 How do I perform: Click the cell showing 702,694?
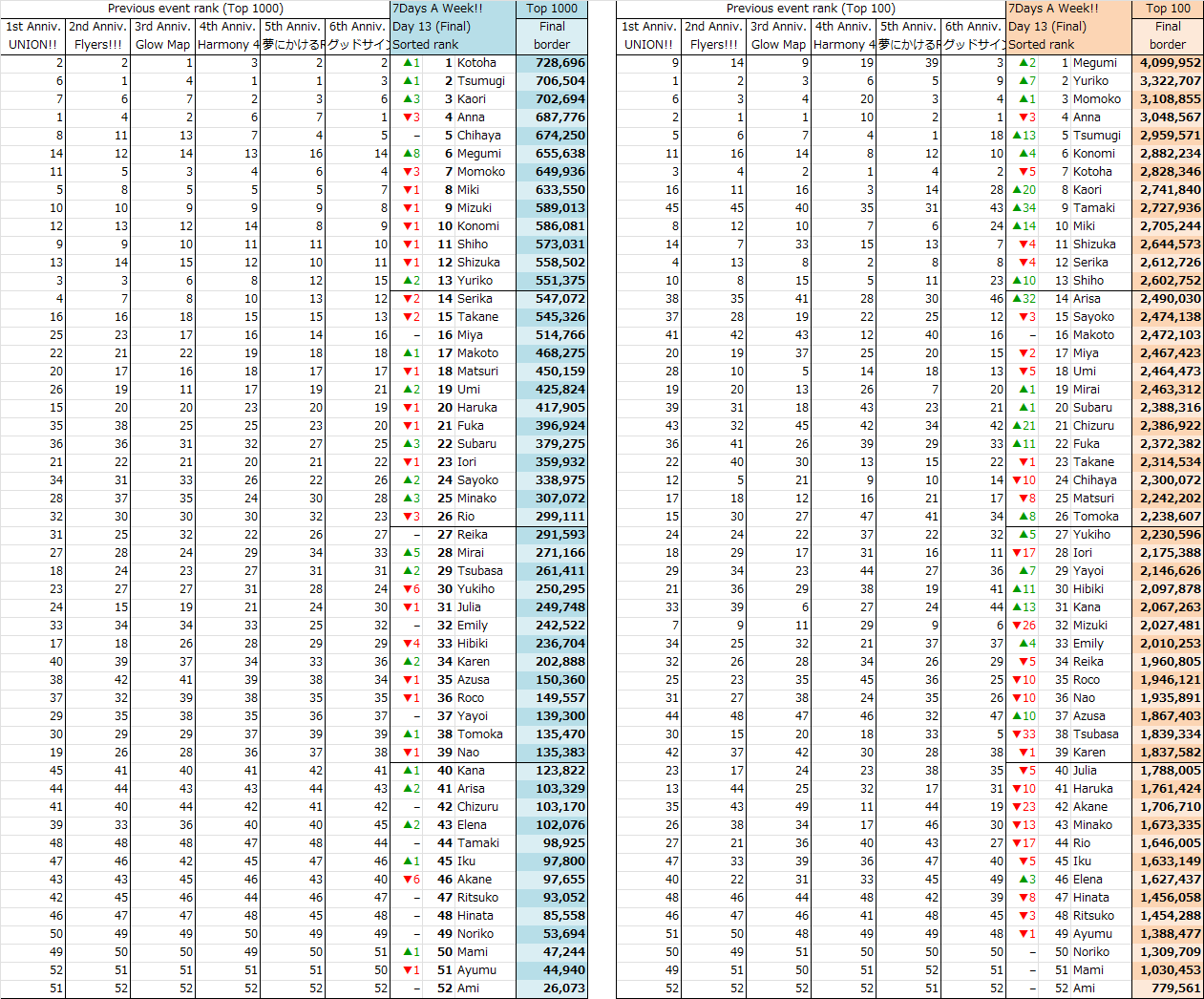pyautogui.click(x=552, y=99)
